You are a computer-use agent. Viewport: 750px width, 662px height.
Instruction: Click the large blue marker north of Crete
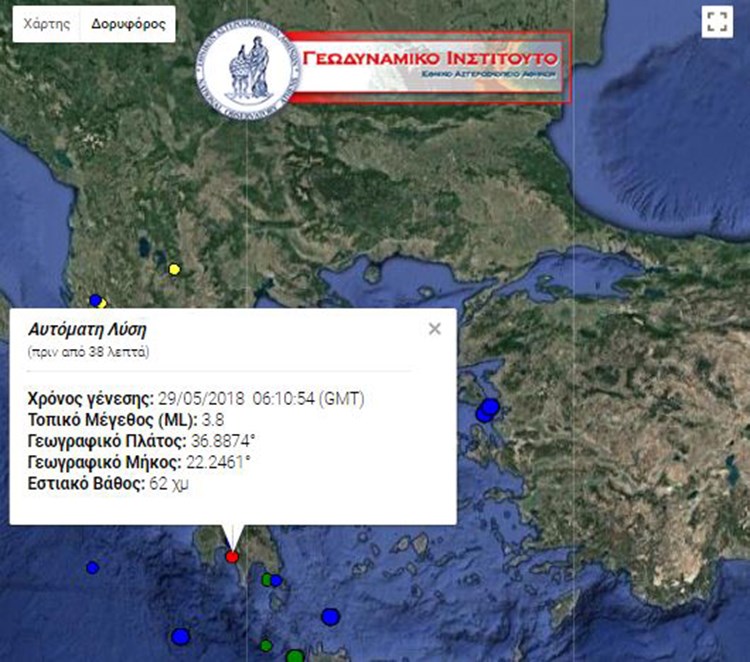click(x=330, y=616)
